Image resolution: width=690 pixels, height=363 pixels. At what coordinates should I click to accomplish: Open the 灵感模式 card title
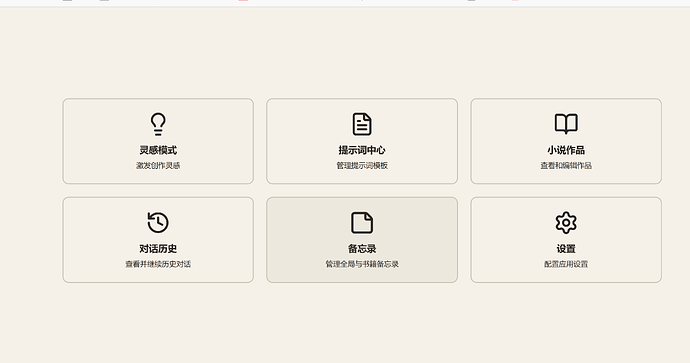tap(158, 150)
